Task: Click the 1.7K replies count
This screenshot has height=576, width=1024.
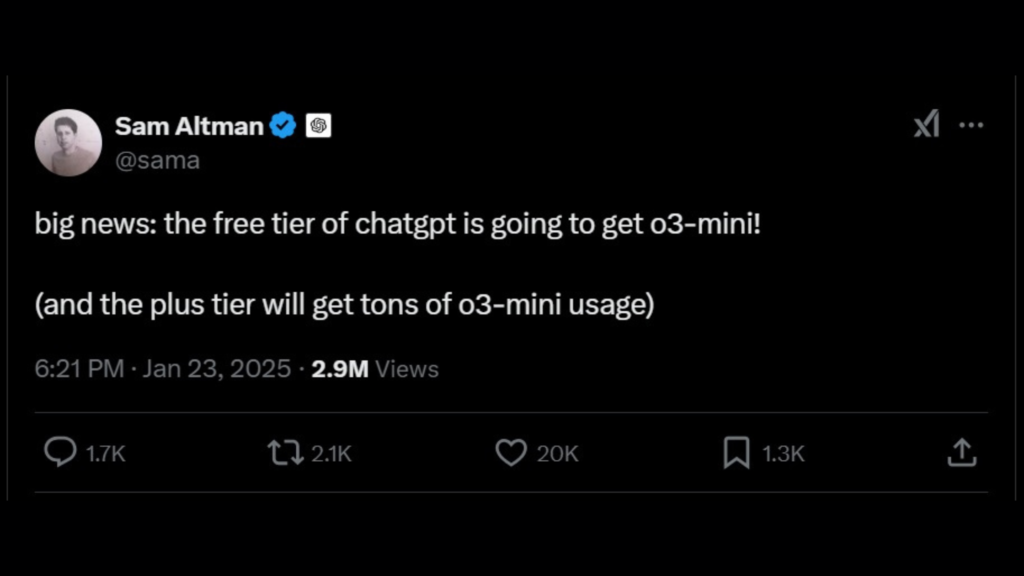Action: tap(106, 454)
